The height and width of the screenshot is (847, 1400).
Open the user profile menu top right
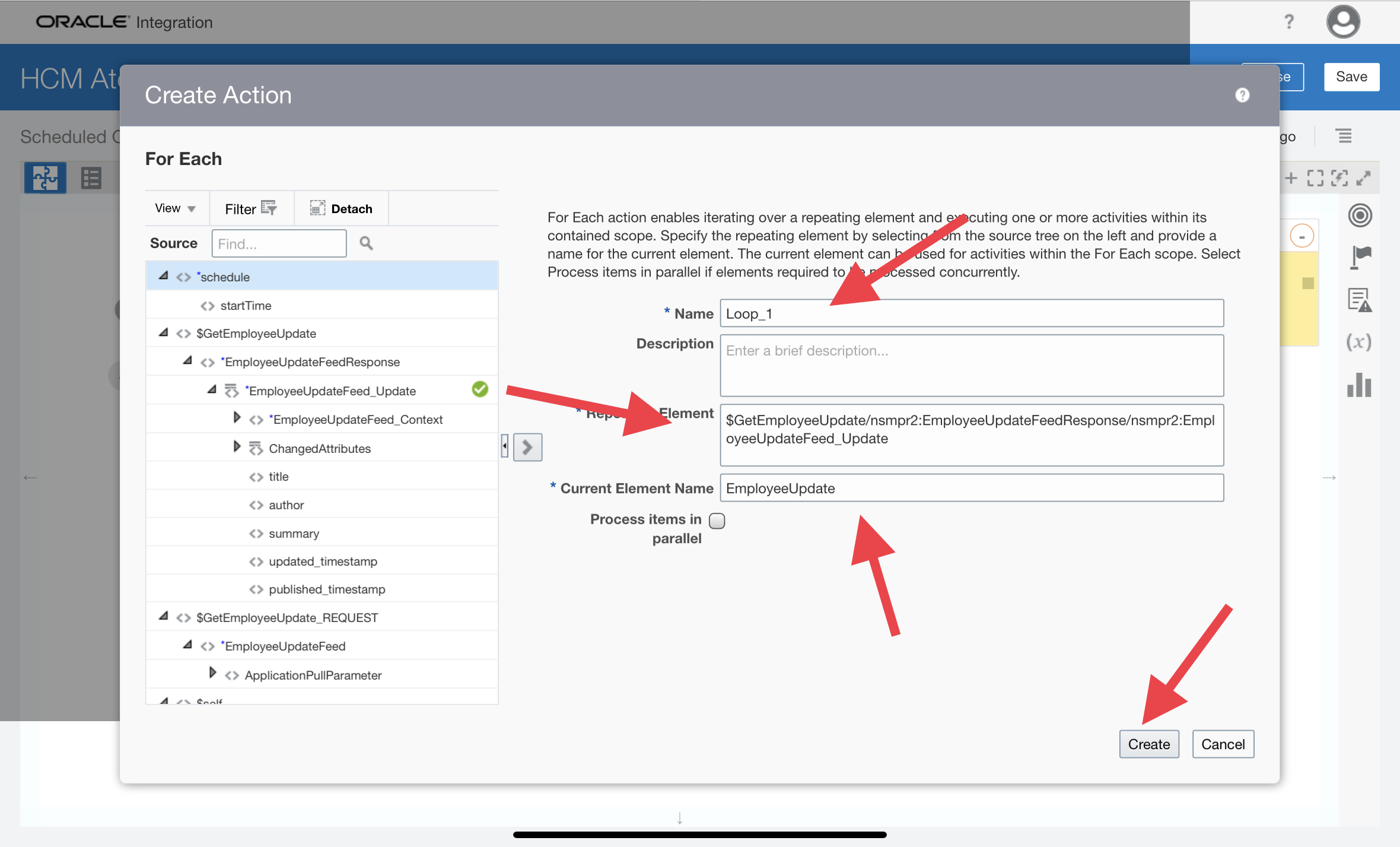point(1342,22)
